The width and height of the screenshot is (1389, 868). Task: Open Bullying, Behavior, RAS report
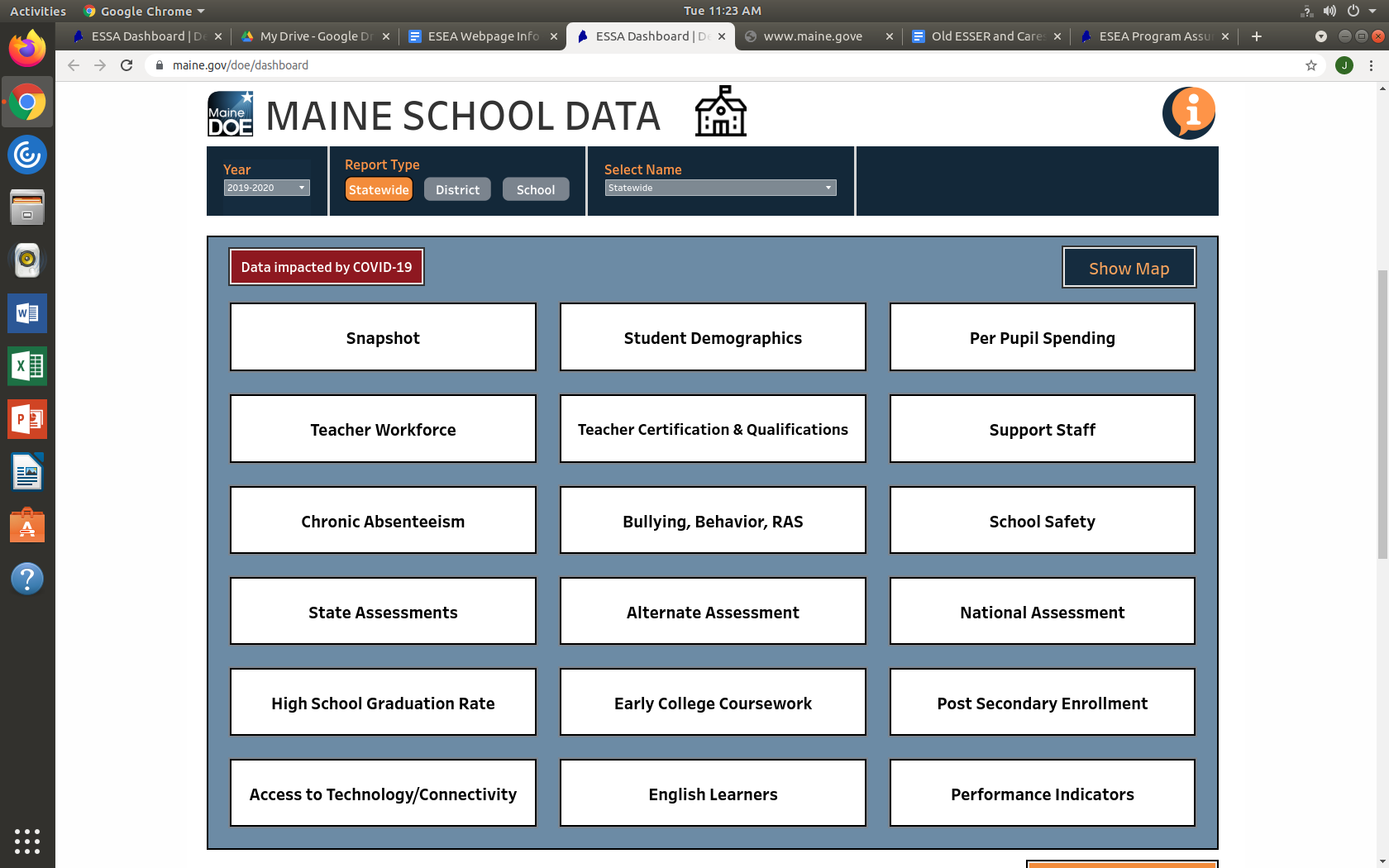(x=713, y=521)
